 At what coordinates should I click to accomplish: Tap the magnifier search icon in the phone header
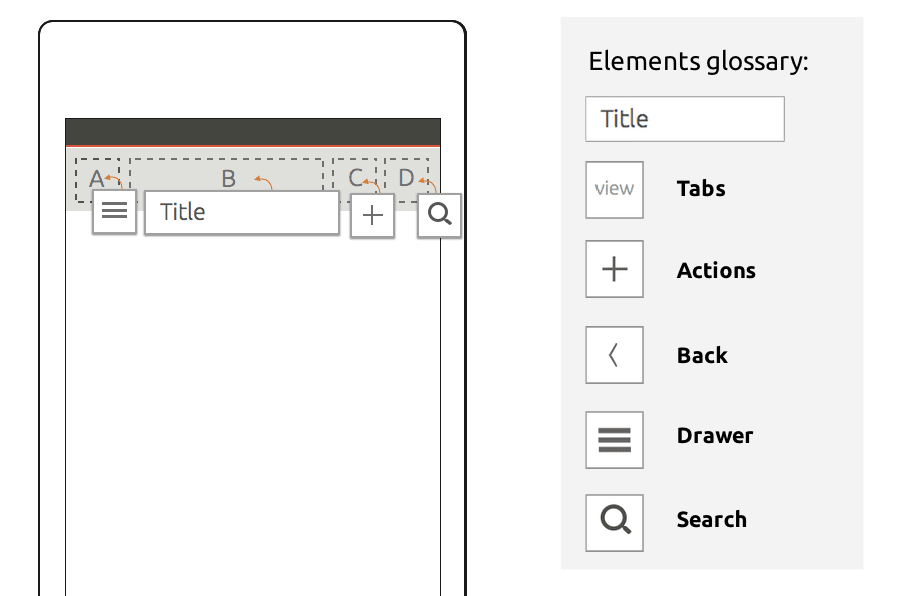coord(439,214)
